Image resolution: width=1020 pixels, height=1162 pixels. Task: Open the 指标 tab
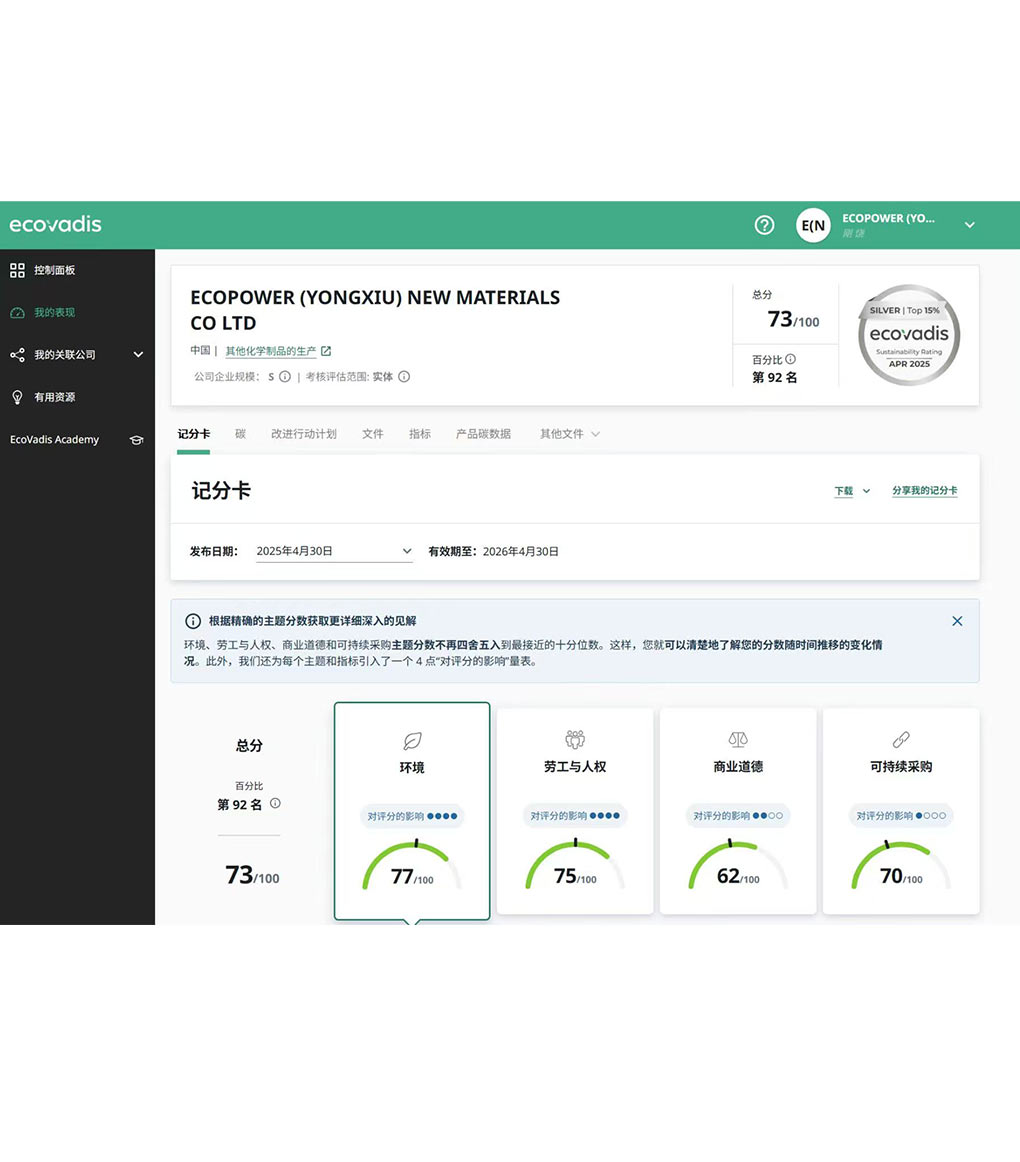pyautogui.click(x=420, y=434)
